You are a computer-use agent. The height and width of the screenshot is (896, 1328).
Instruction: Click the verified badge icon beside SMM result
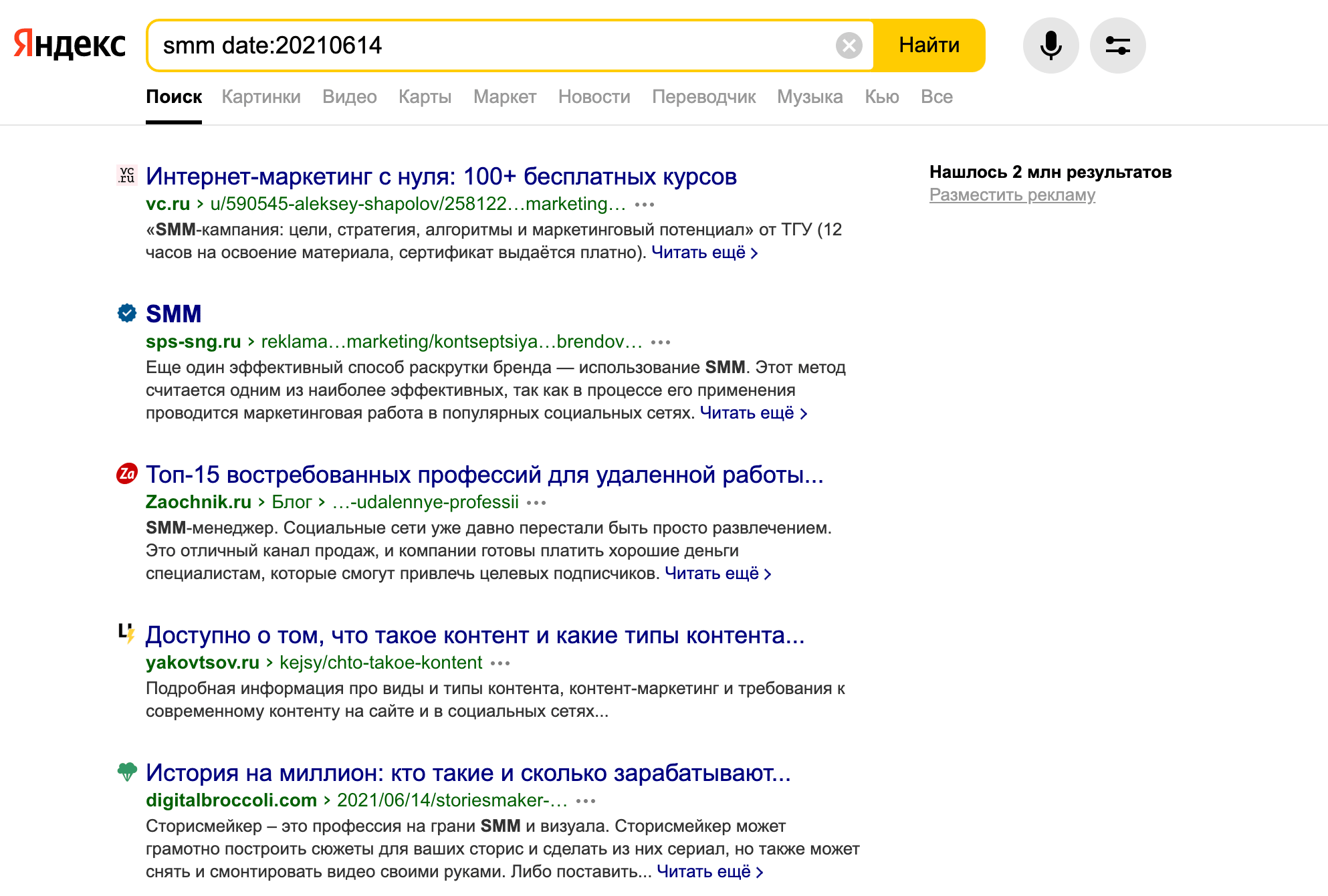pos(127,313)
